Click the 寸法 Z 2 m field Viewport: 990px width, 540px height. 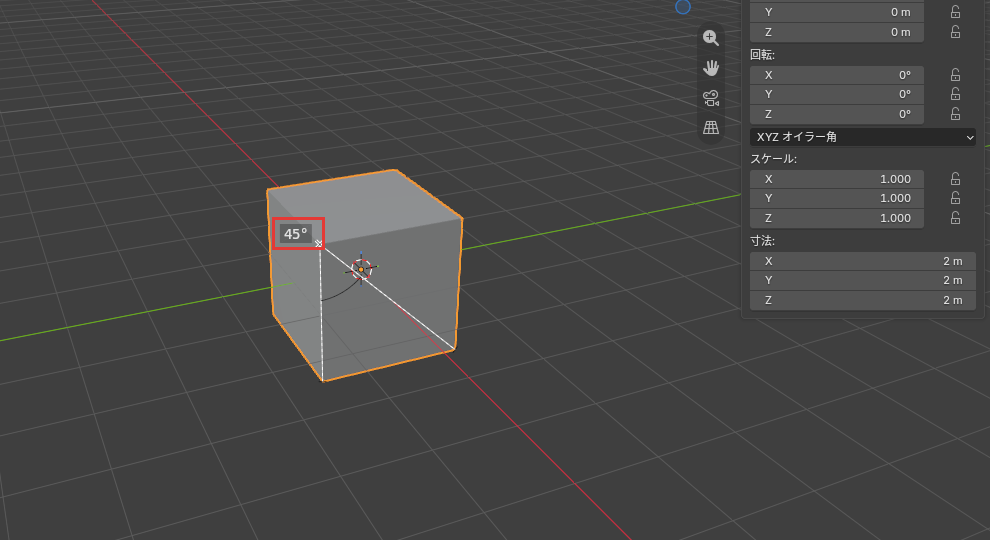[x=862, y=300]
